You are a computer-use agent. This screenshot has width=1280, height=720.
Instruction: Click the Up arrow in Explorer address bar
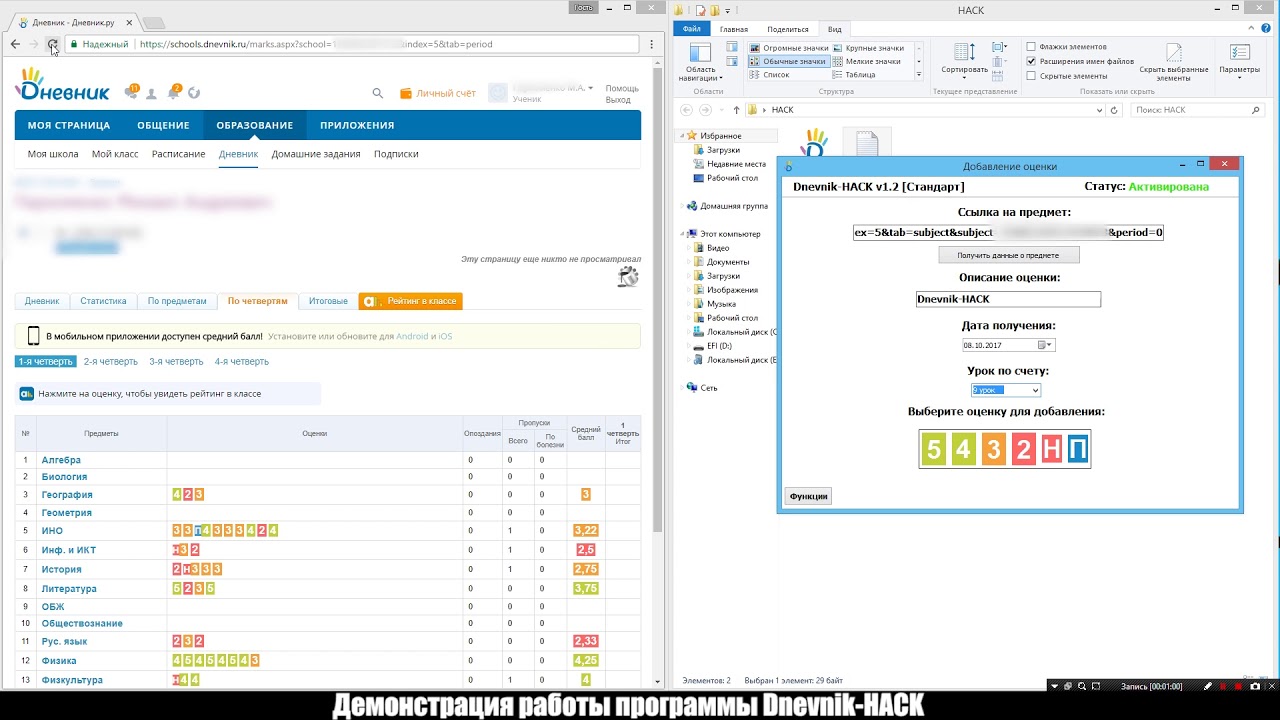(736, 110)
